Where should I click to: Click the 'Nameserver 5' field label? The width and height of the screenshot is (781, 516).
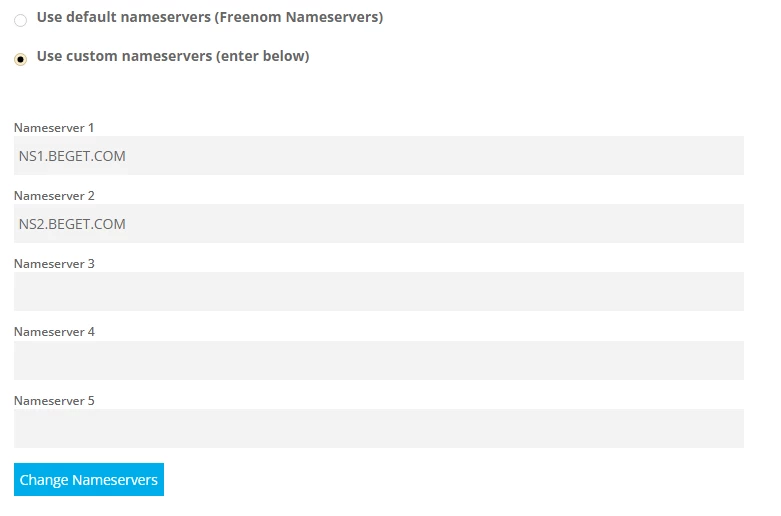pos(54,401)
